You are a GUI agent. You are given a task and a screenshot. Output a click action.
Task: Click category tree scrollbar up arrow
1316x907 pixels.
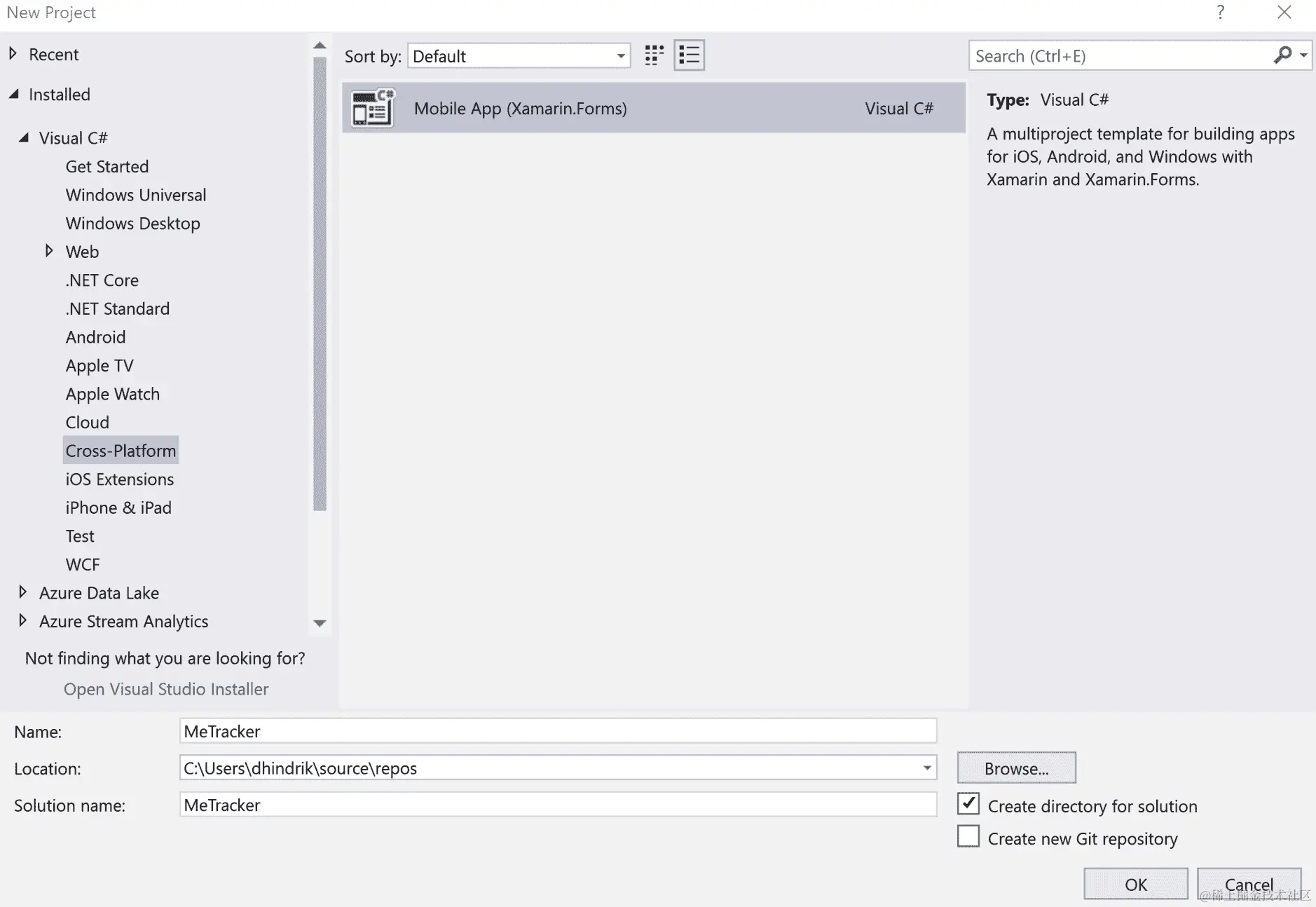click(320, 46)
